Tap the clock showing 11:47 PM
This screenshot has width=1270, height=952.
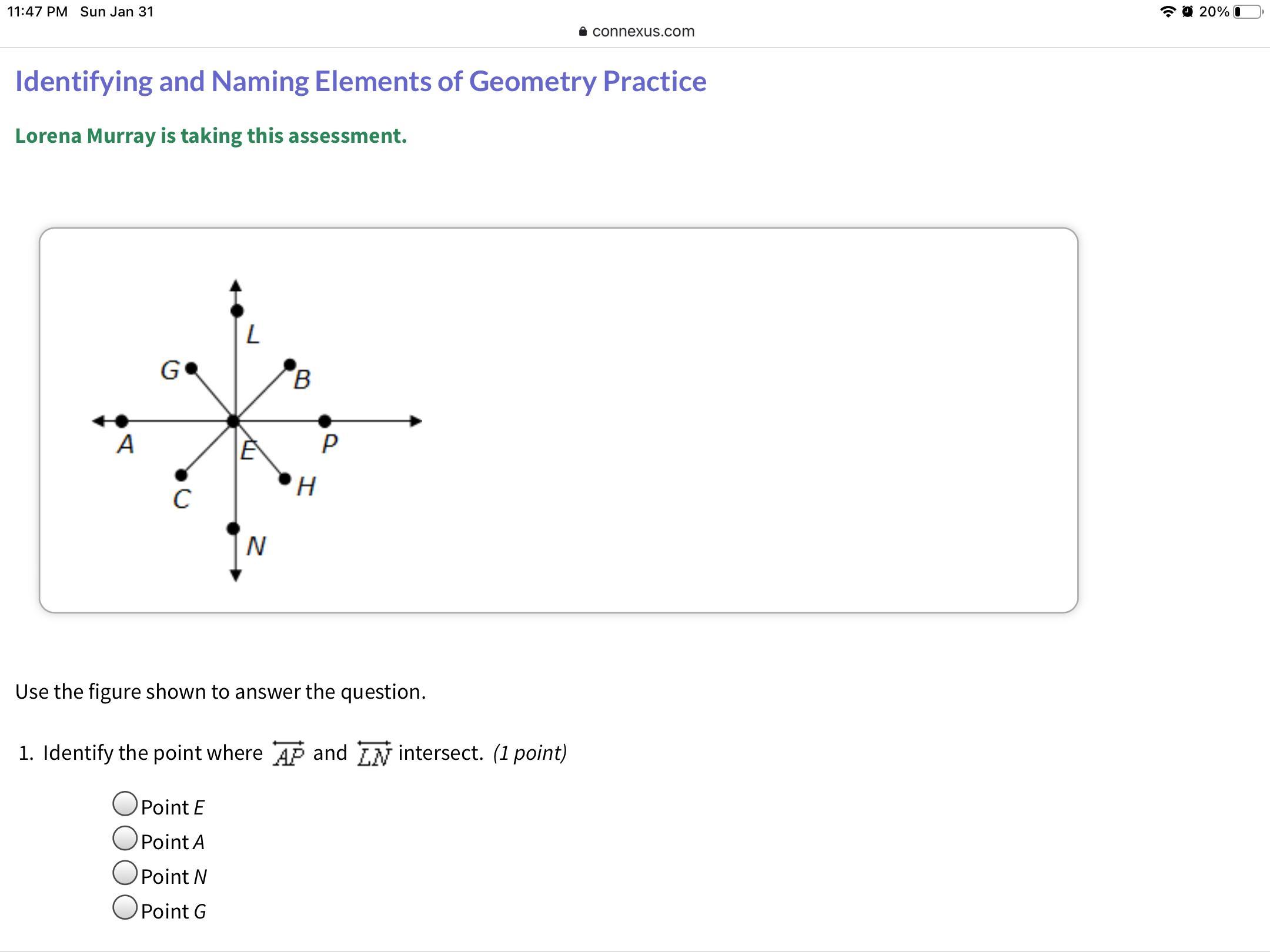click(38, 12)
